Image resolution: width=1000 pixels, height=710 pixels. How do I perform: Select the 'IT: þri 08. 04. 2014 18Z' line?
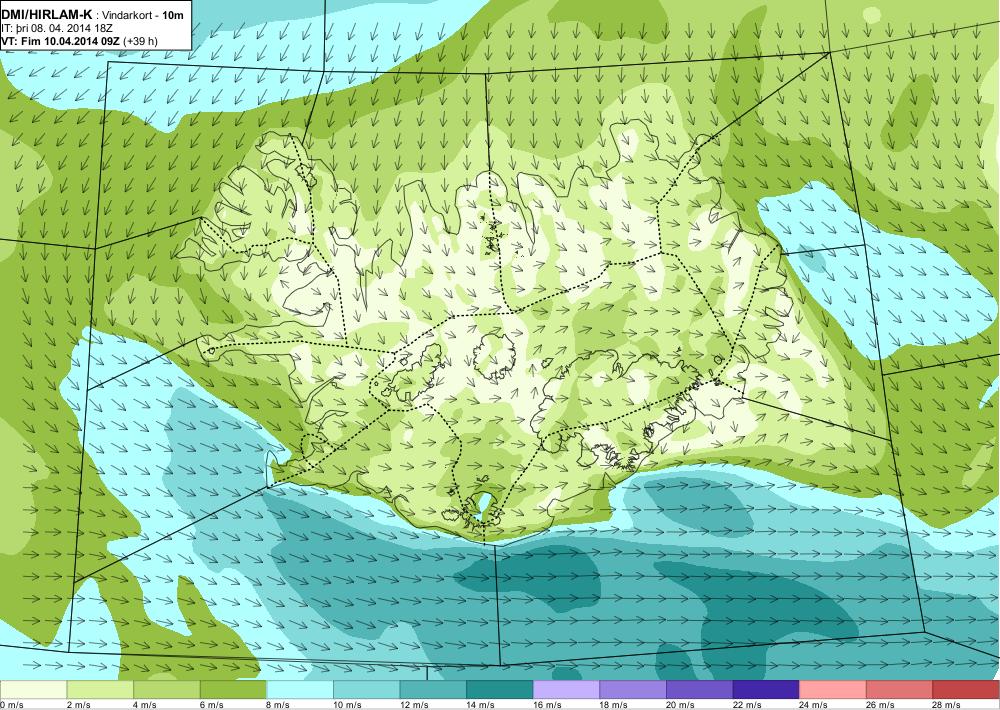click(55, 28)
